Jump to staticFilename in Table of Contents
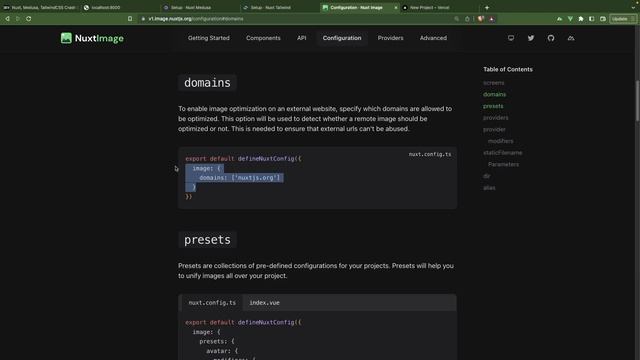The height and width of the screenshot is (360, 640). 502,153
